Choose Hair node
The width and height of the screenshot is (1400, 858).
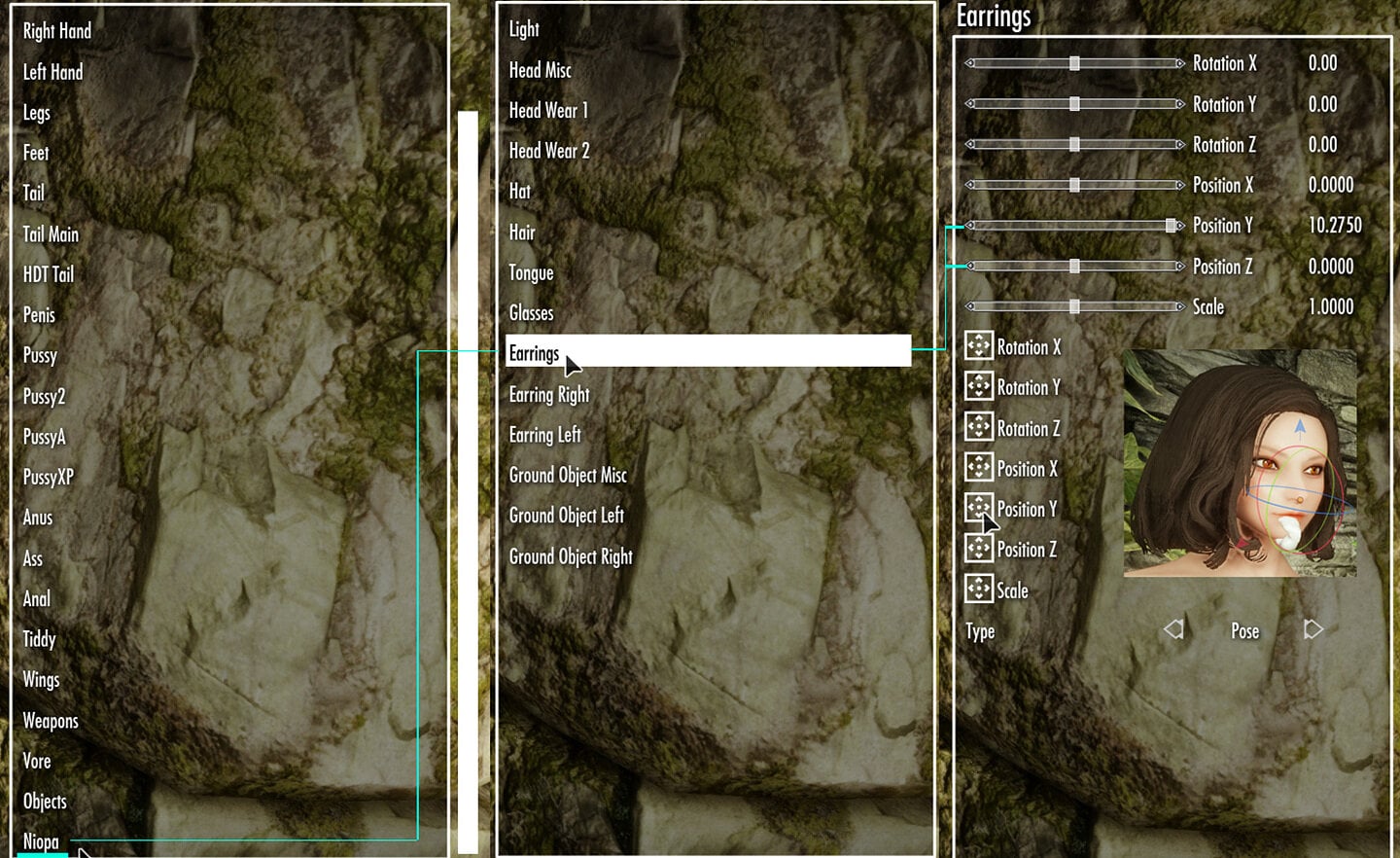[522, 232]
